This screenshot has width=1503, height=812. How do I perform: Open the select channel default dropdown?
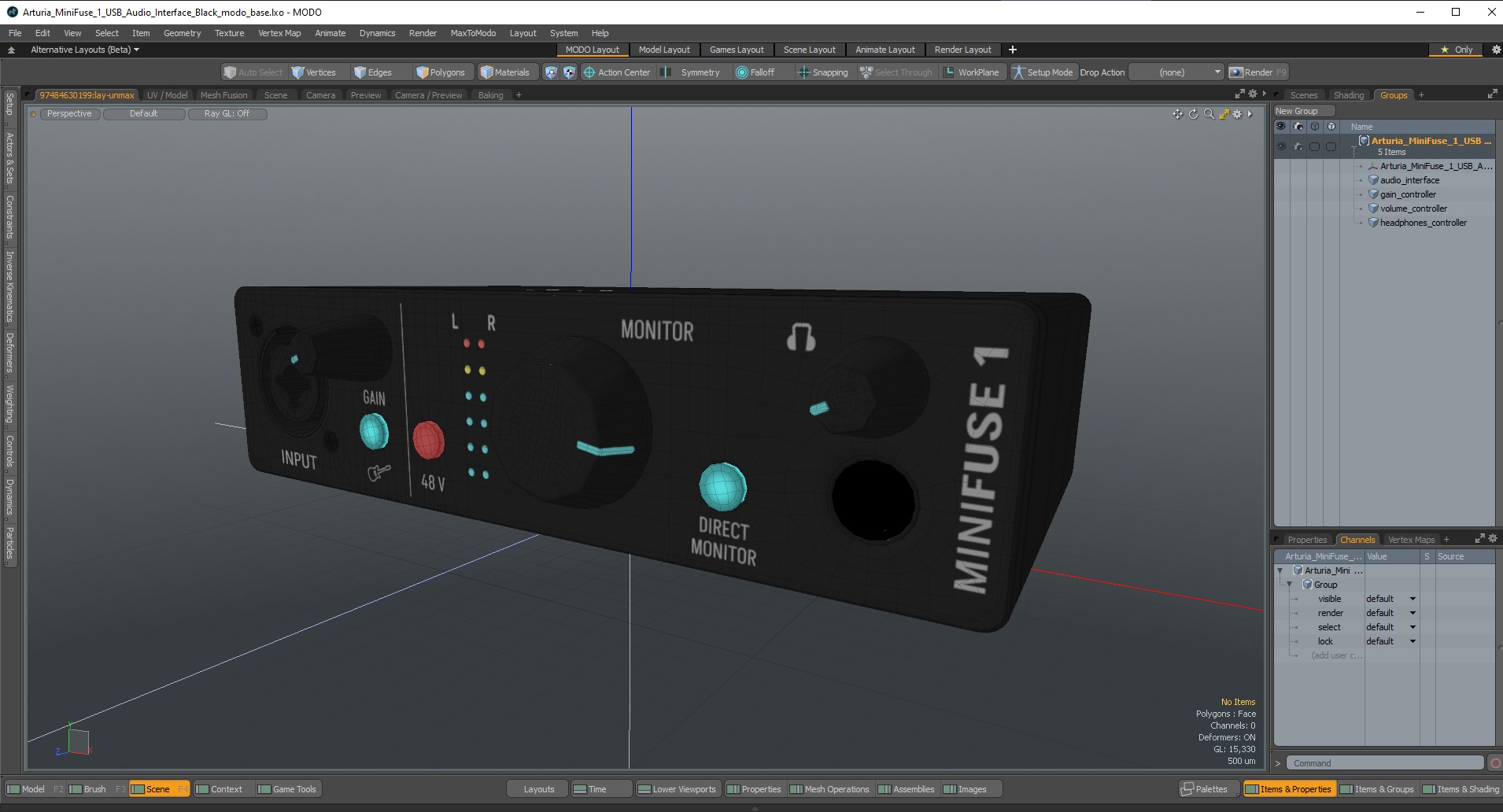tap(1390, 627)
